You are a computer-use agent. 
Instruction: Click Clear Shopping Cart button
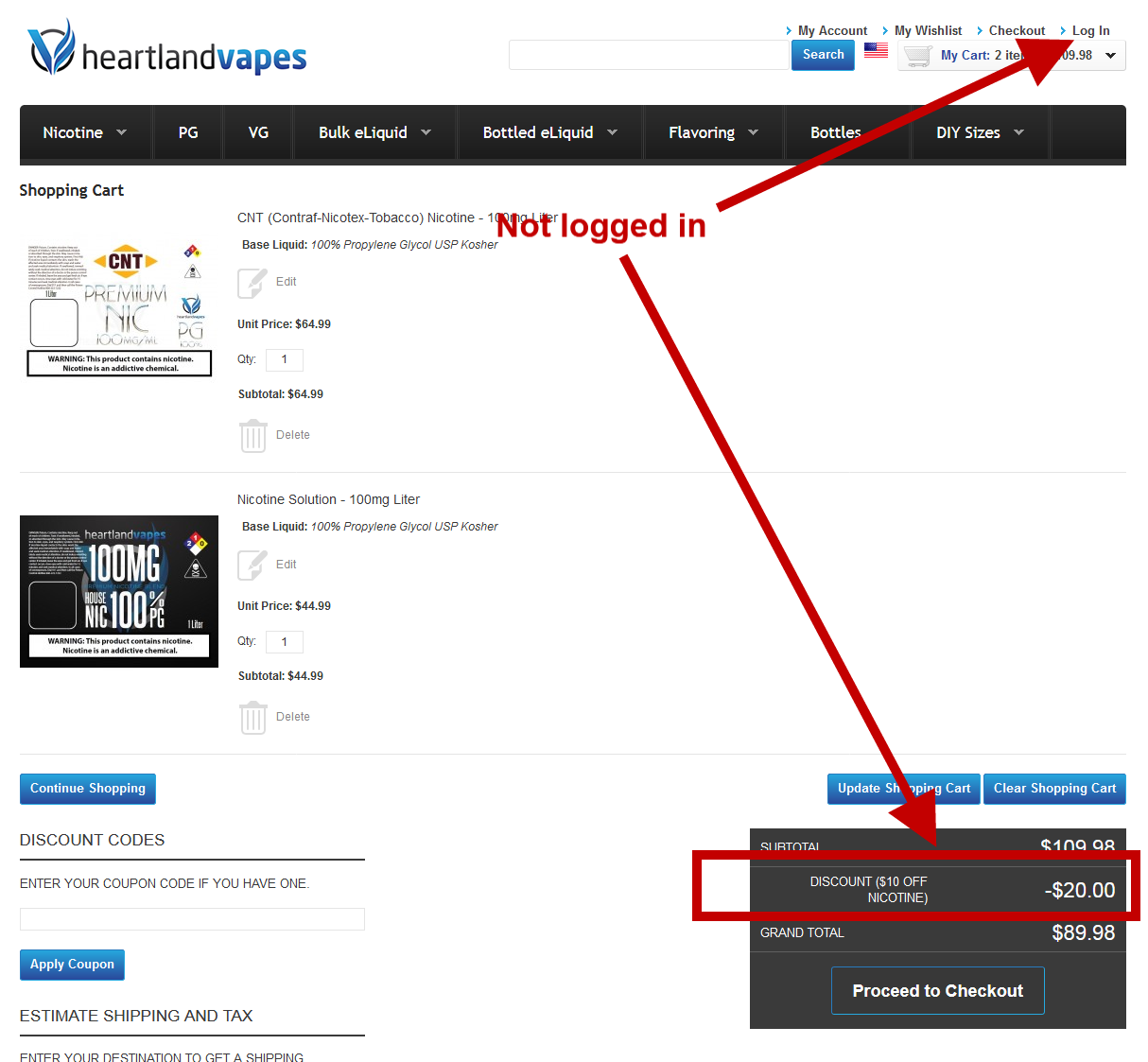(1054, 789)
